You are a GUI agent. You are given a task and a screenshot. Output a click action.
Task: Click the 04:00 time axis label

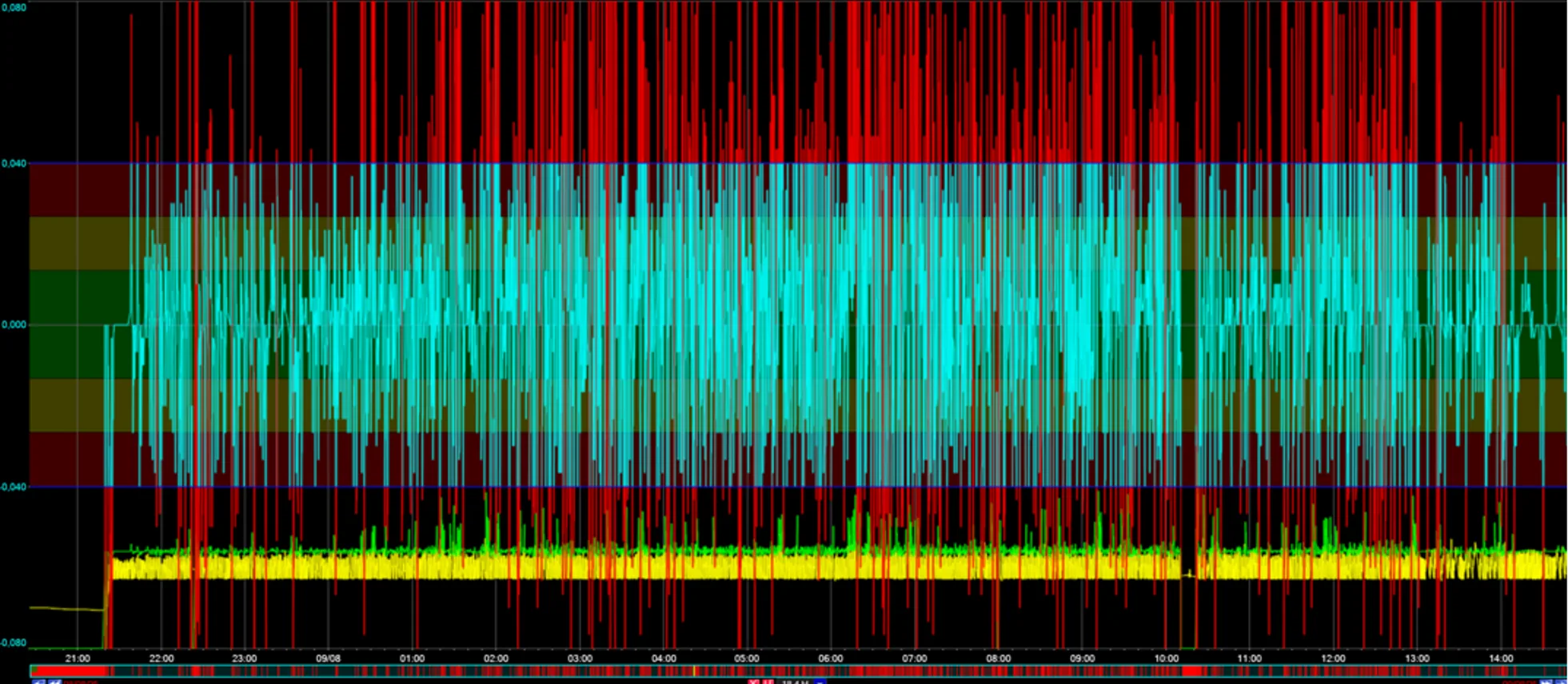coord(664,658)
